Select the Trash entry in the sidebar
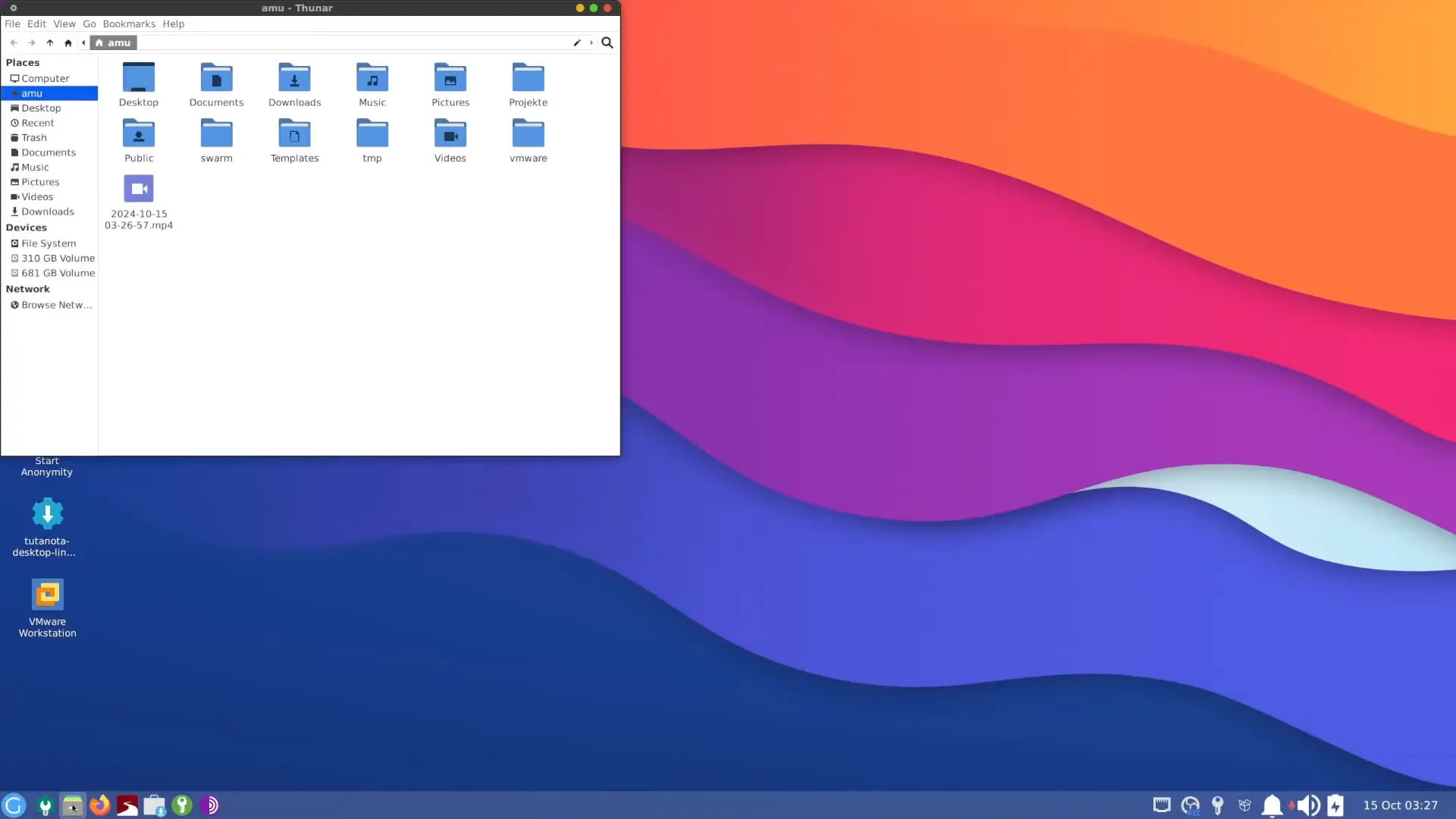This screenshot has width=1456, height=819. (x=34, y=137)
